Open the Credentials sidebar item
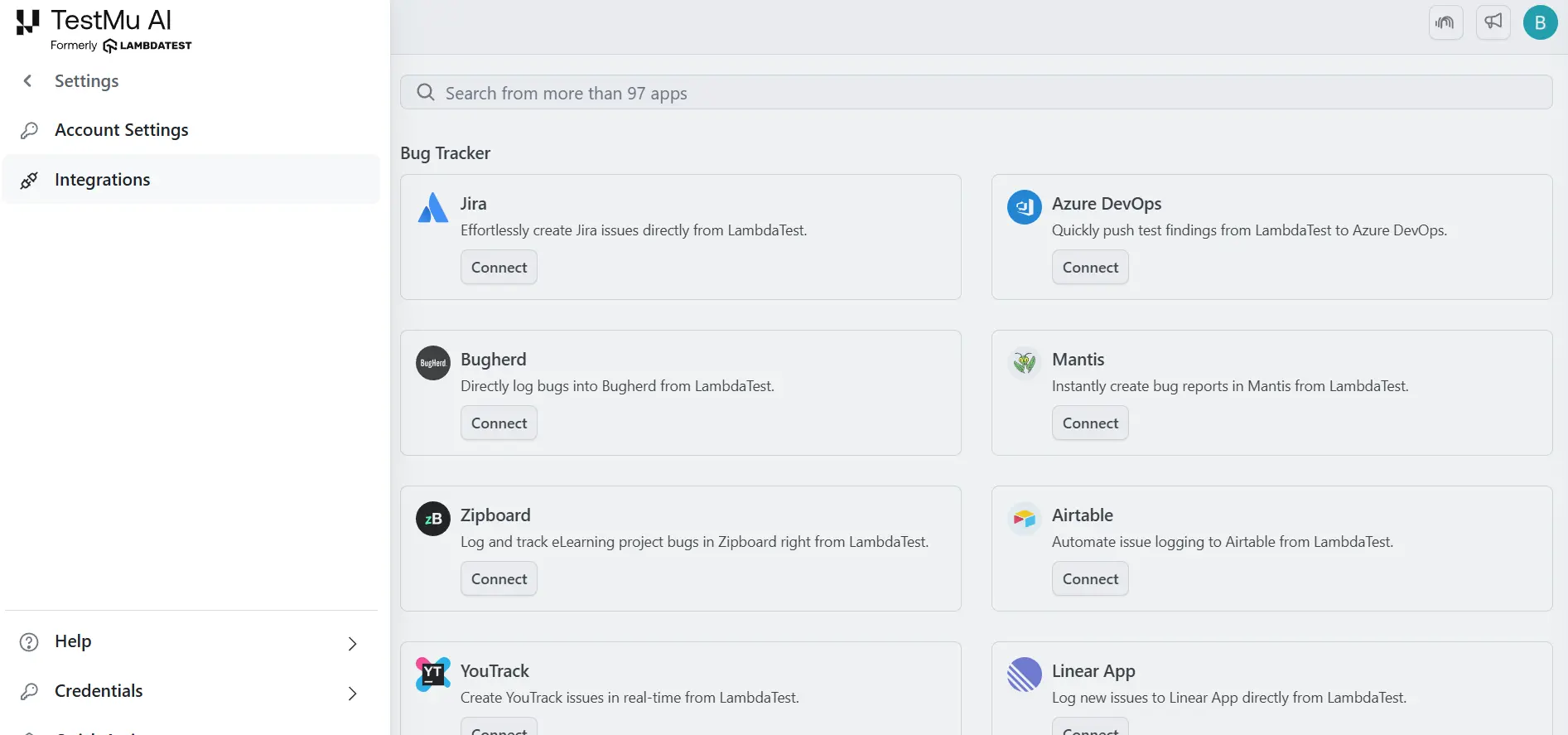 (x=191, y=691)
